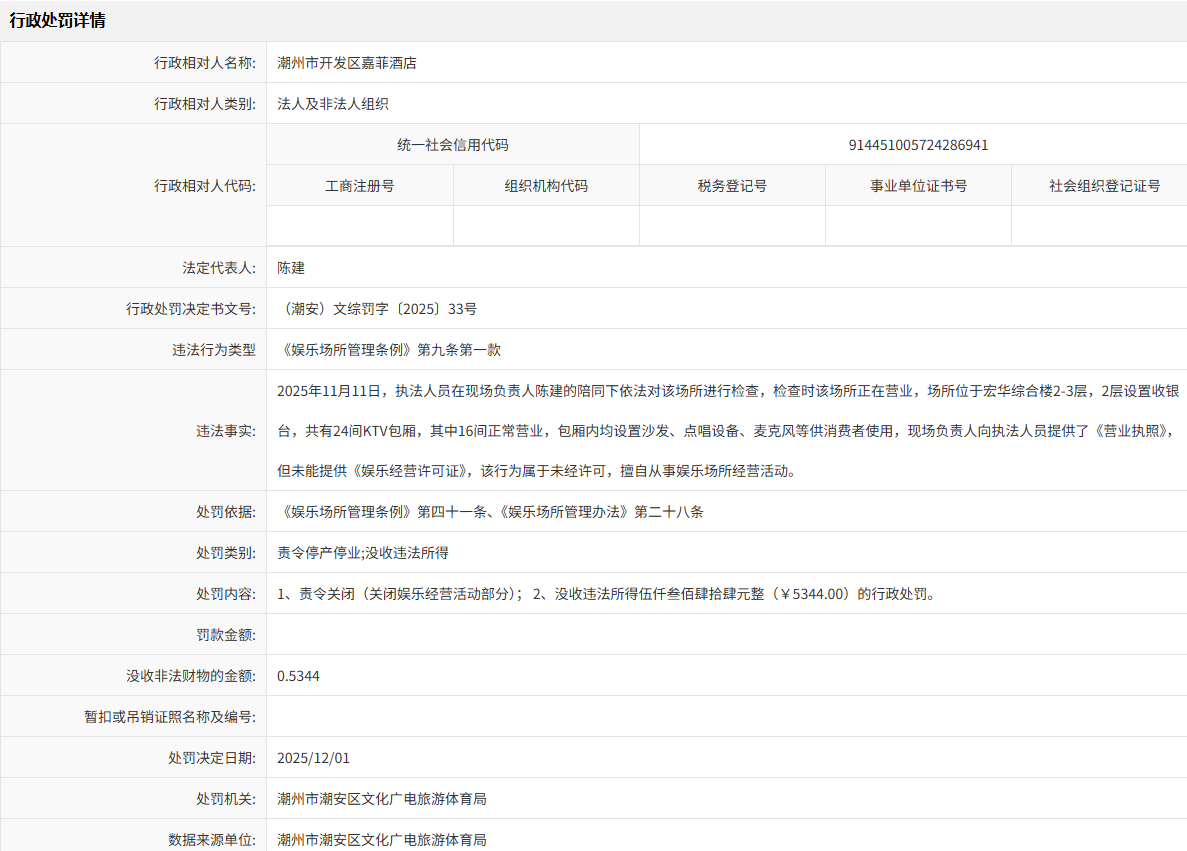The height and width of the screenshot is (851, 1187).
Task: Select the 社会组织登记证号 column header
Action: pyautogui.click(x=1098, y=185)
